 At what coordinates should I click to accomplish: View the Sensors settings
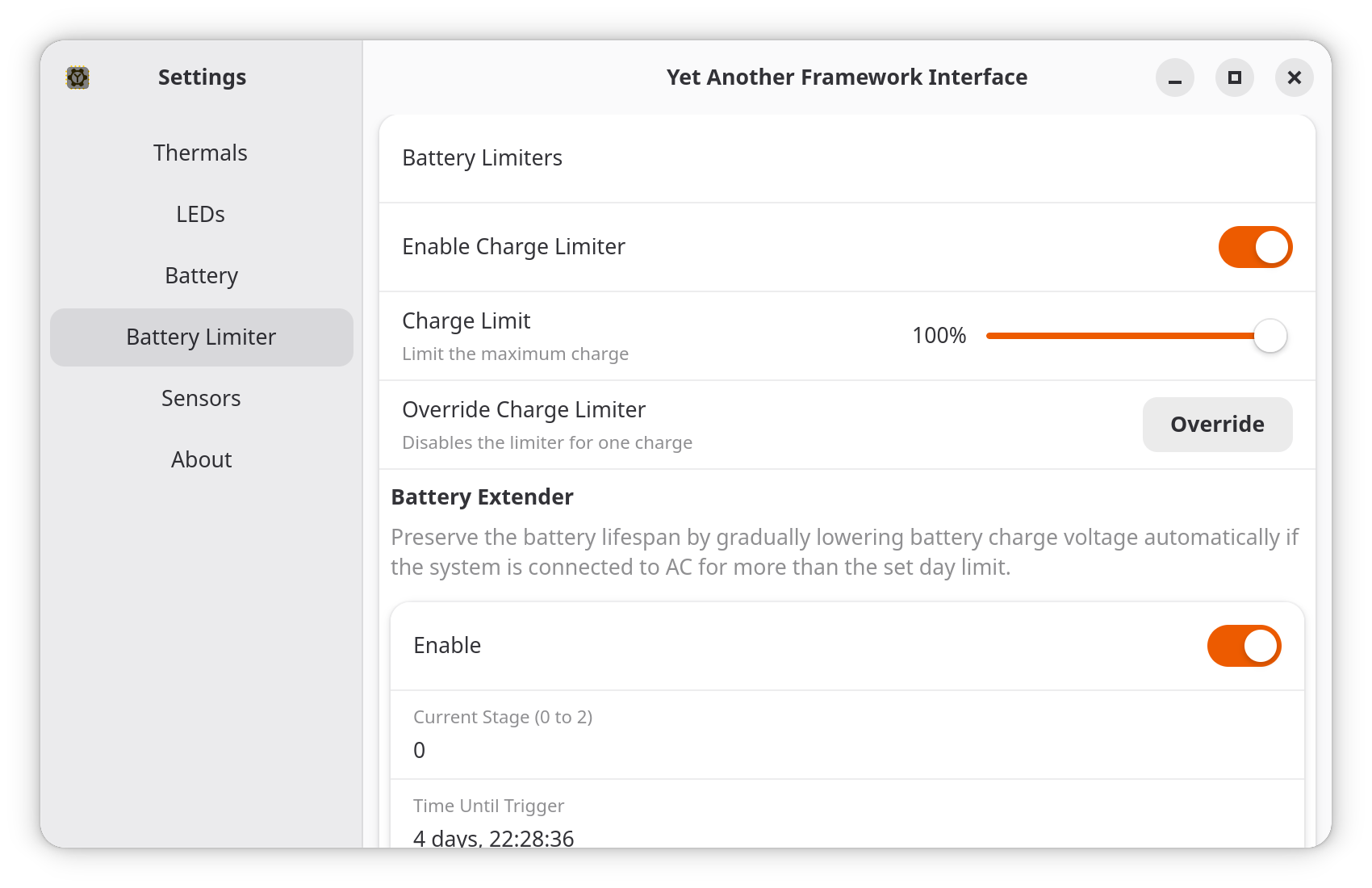[201, 398]
